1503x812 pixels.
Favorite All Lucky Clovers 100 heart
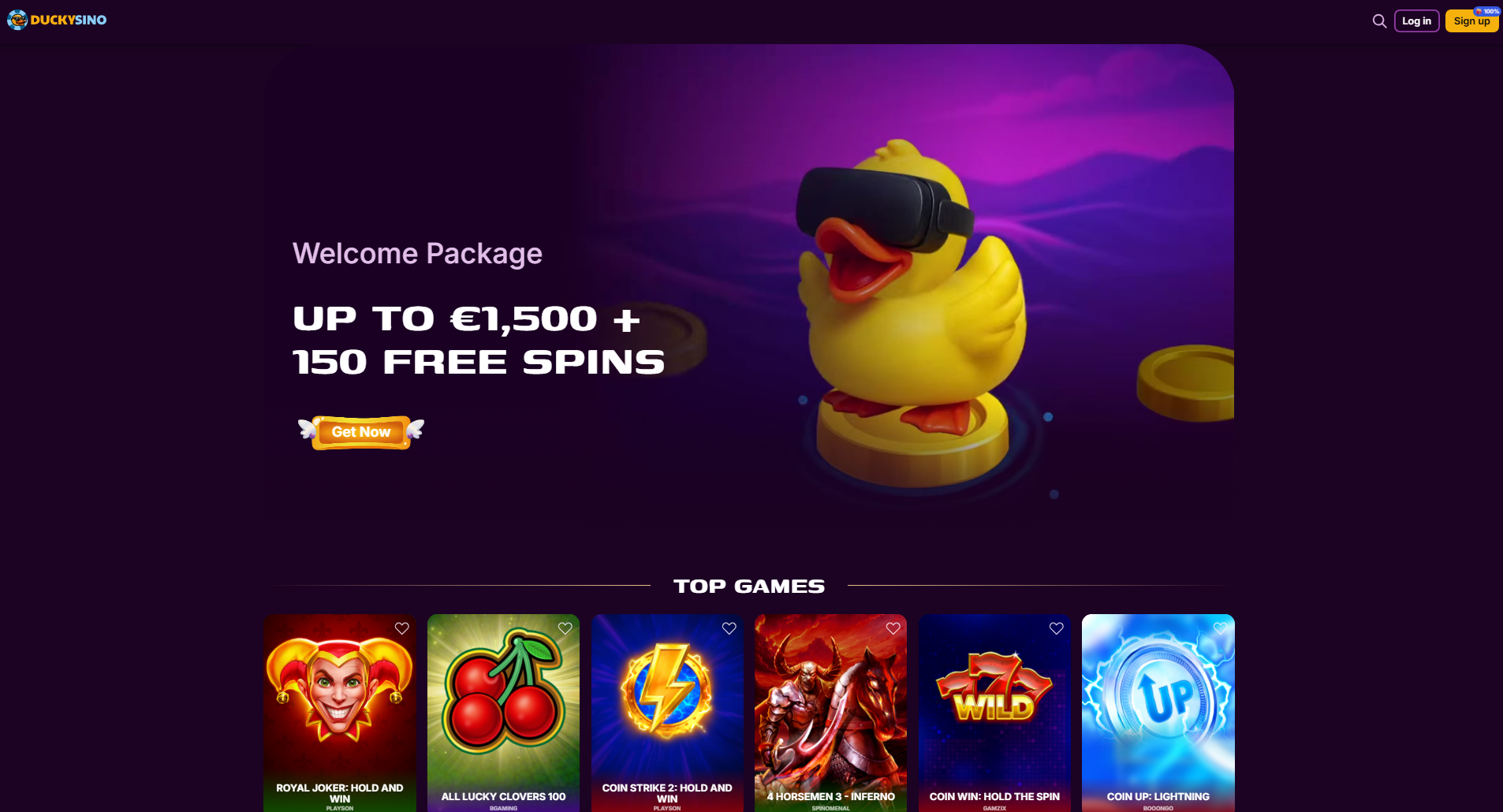(x=565, y=628)
